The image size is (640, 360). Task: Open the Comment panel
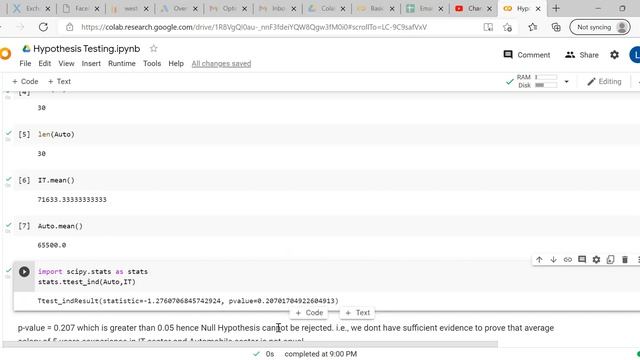click(x=527, y=55)
